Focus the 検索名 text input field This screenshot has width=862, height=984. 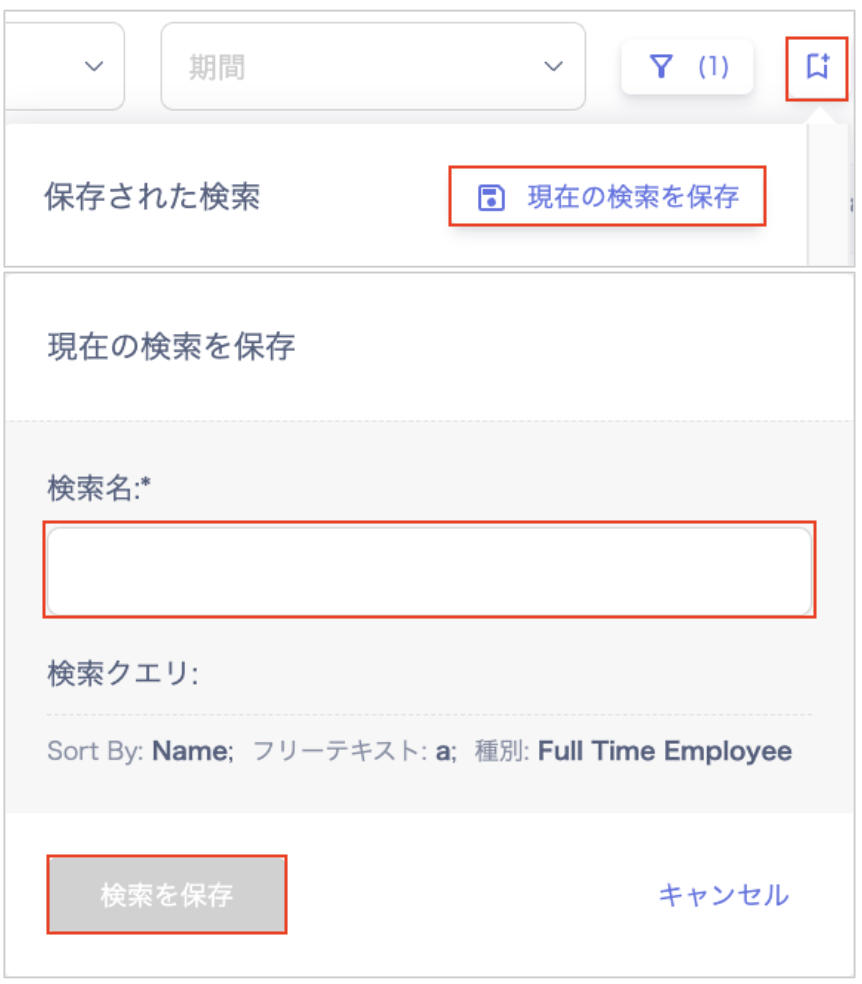(429, 570)
